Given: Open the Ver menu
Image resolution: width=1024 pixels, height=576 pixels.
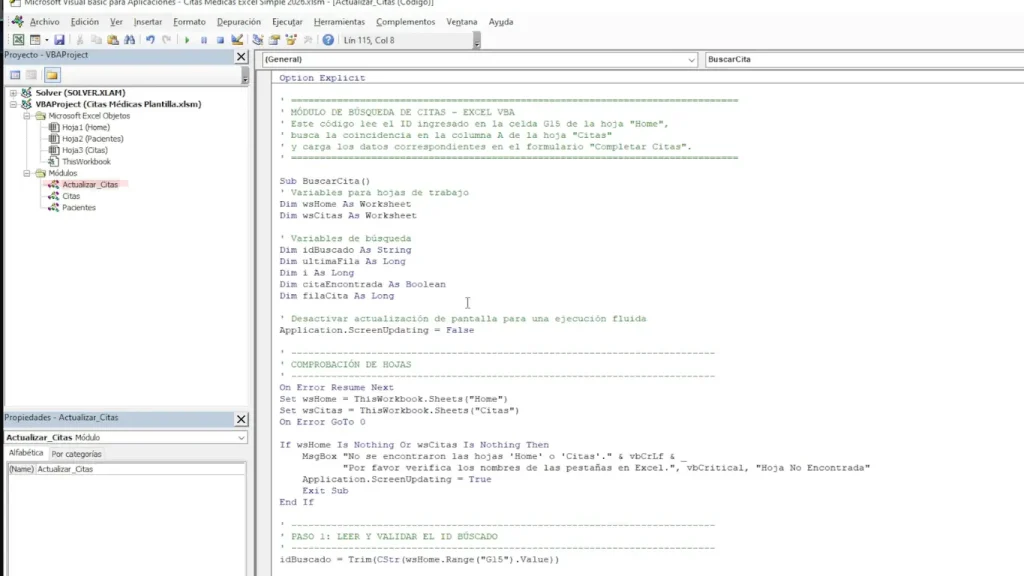Looking at the screenshot, I should click(x=116, y=22).
